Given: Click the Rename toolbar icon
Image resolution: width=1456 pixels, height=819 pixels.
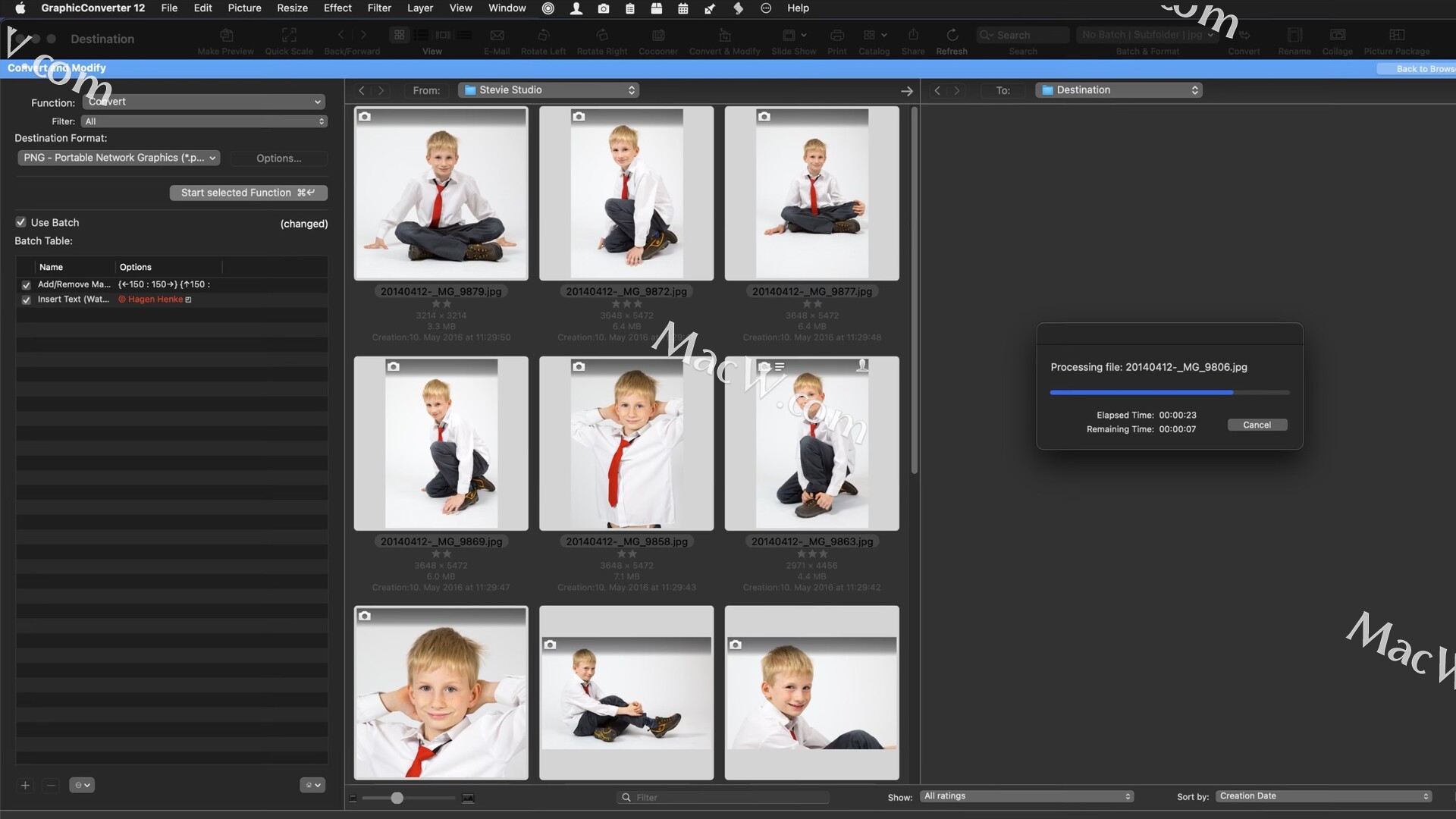Looking at the screenshot, I should point(1294,35).
